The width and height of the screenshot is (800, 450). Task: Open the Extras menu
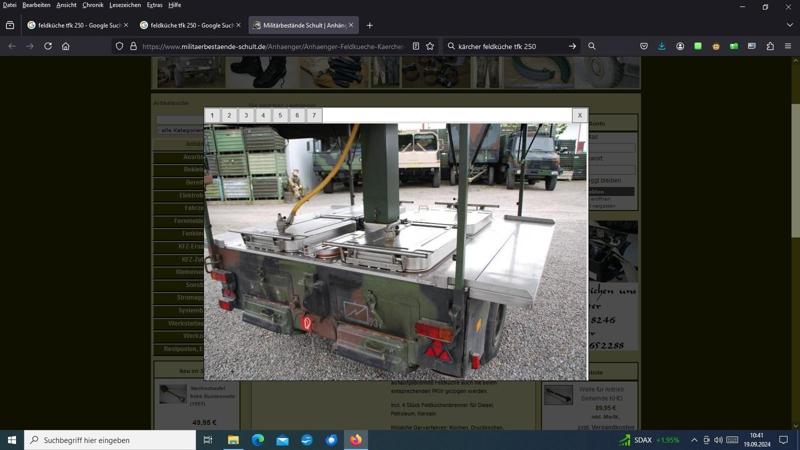(155, 5)
